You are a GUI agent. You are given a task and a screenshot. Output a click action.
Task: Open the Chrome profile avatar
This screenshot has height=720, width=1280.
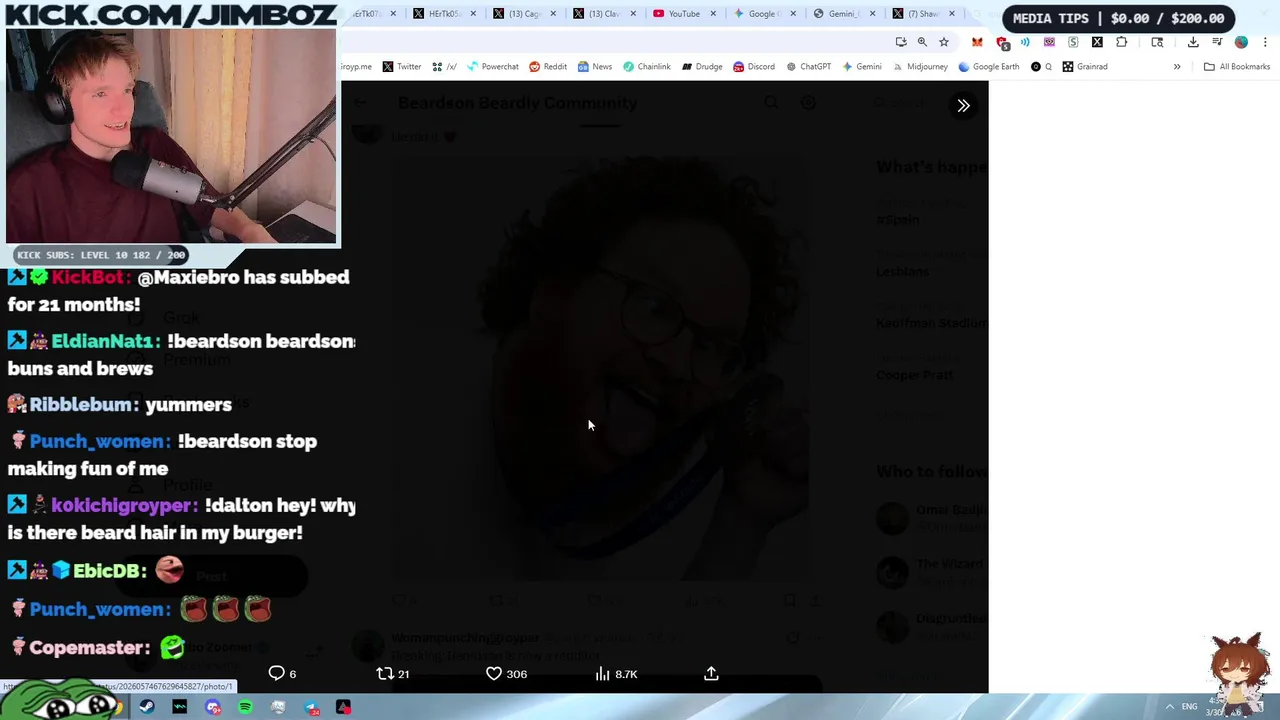(x=1241, y=42)
